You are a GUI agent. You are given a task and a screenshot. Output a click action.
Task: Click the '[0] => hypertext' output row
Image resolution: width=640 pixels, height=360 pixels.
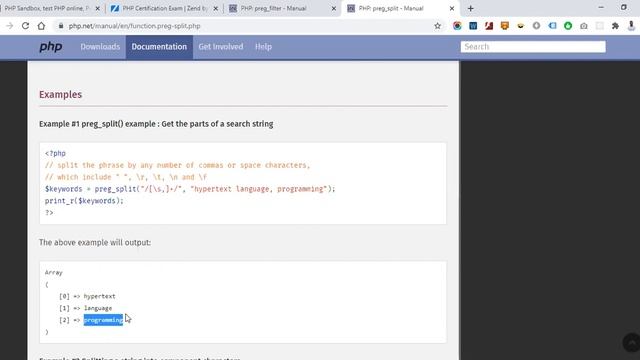(87, 296)
